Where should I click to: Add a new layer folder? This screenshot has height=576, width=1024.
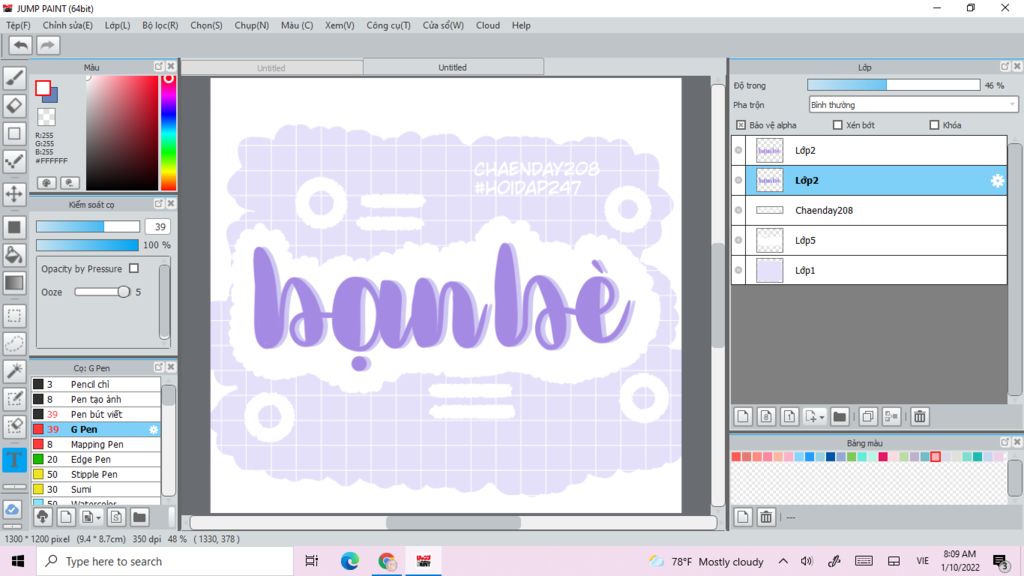pos(840,417)
